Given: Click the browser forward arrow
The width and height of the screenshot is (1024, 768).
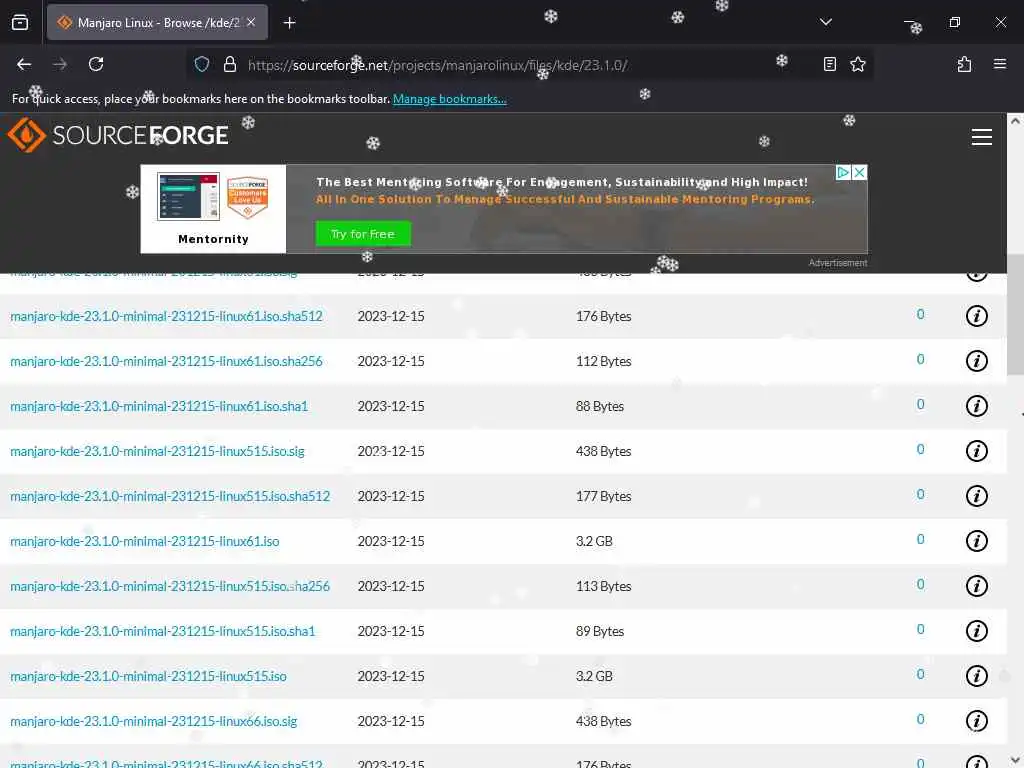Looking at the screenshot, I should (x=60, y=64).
